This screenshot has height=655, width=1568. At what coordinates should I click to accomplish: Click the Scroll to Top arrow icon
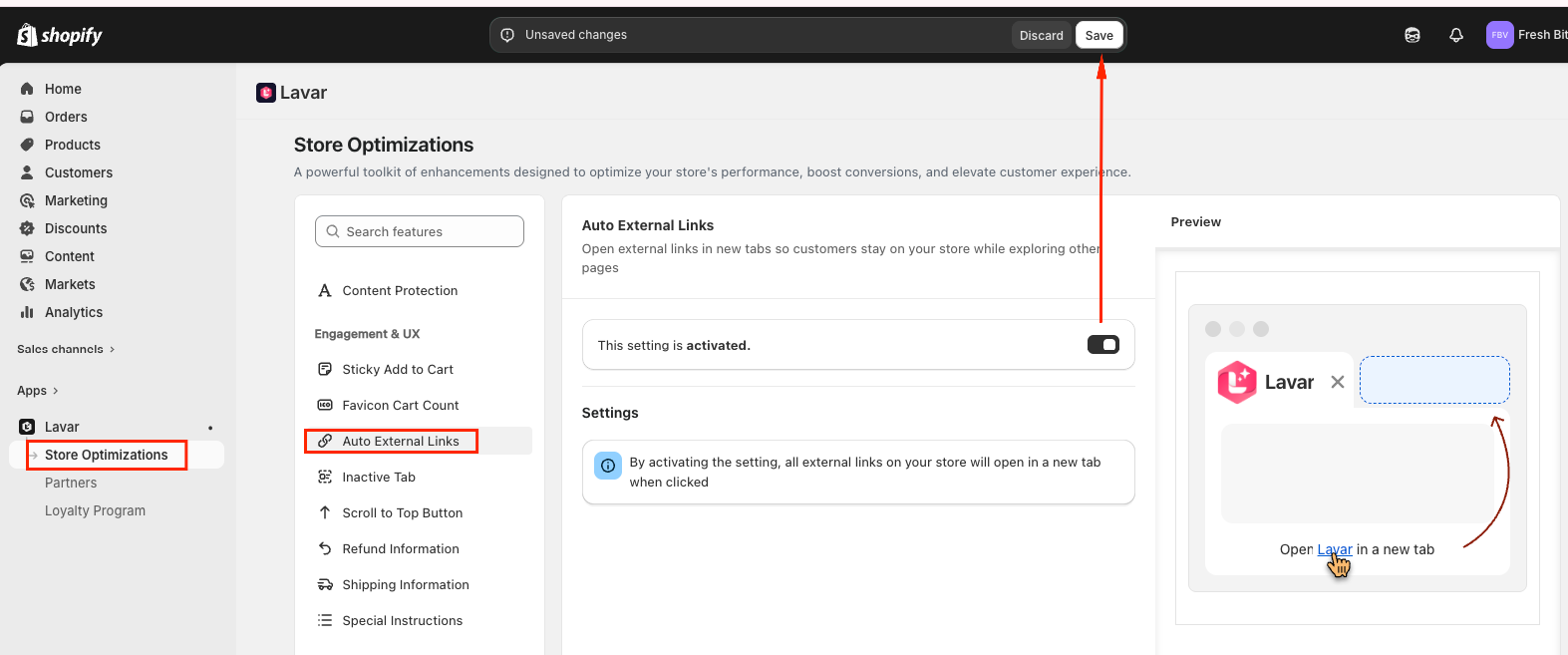point(325,512)
